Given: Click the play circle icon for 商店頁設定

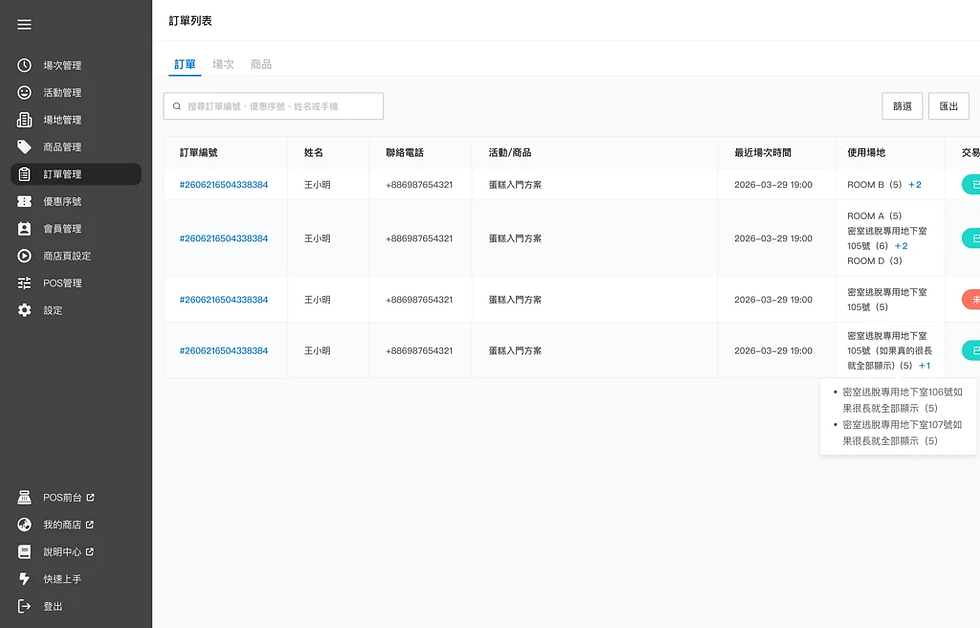Looking at the screenshot, I should [24, 256].
